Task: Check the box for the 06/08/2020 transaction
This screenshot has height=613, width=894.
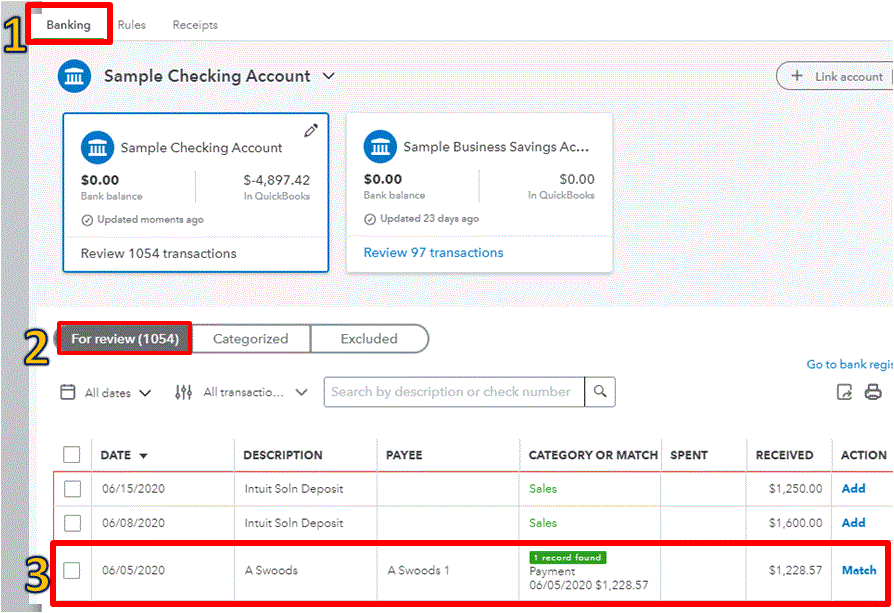Action: click(72, 523)
